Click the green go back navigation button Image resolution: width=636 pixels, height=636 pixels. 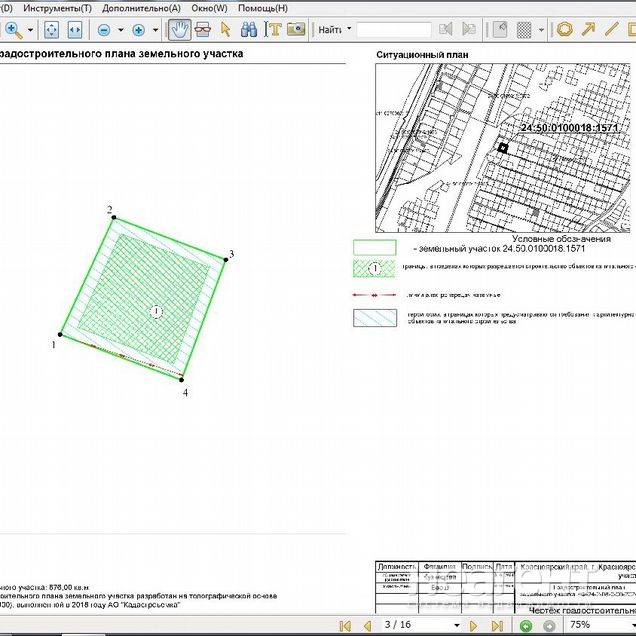[526, 625]
